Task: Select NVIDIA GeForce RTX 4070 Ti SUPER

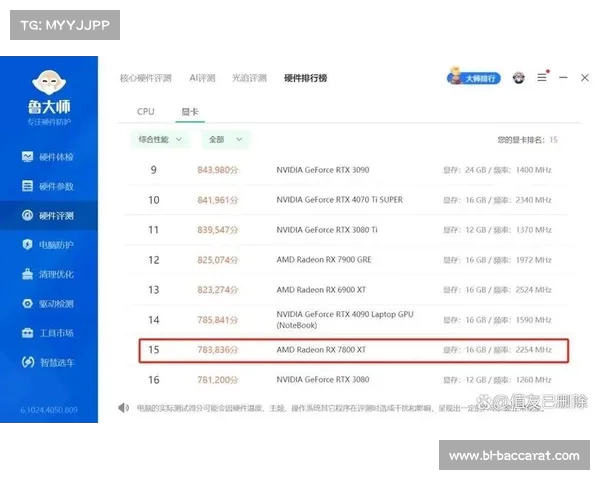Action: 339,200
